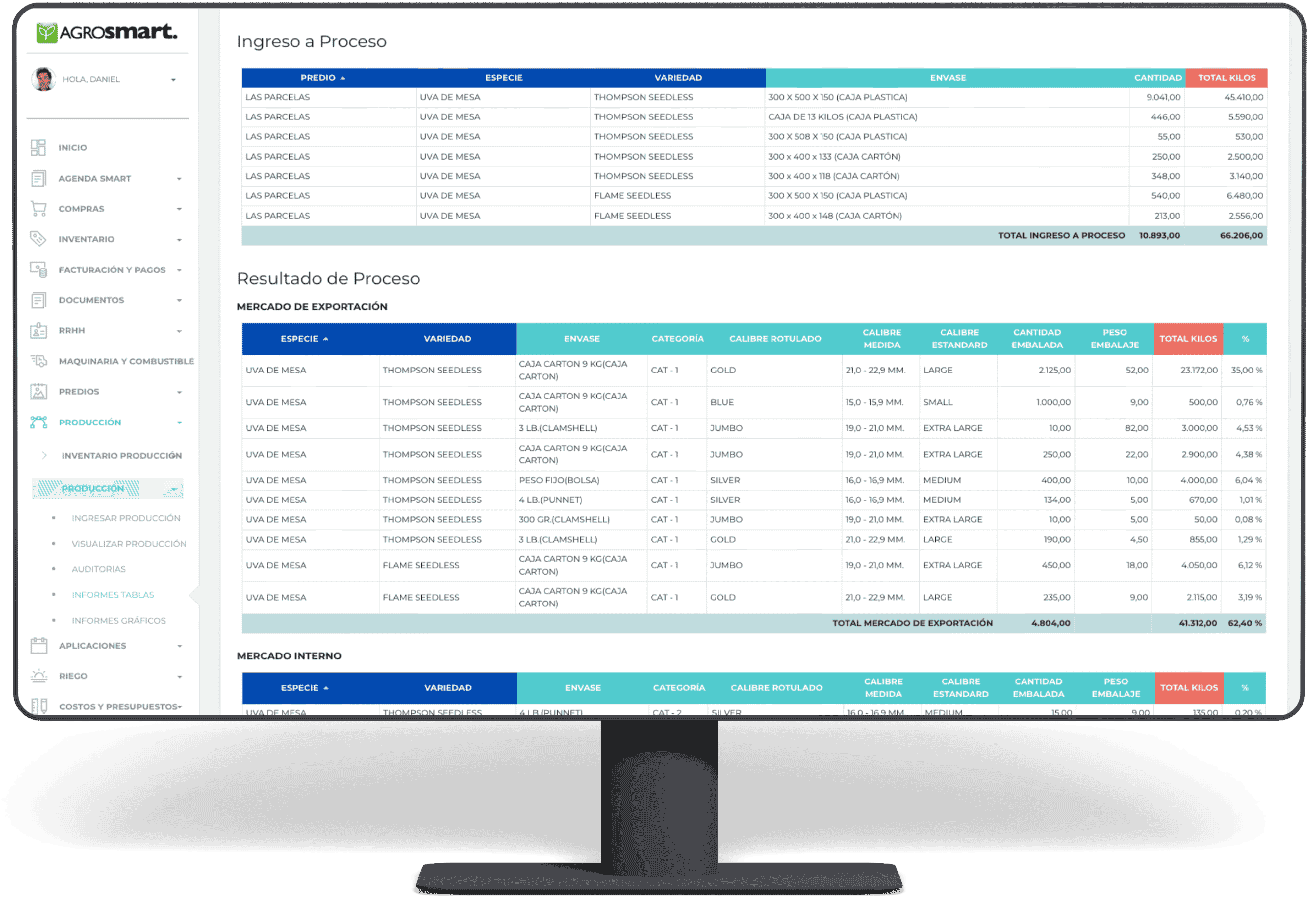Click the Compras shopping cart icon
This screenshot has height=898, width=1316.
[x=38, y=208]
